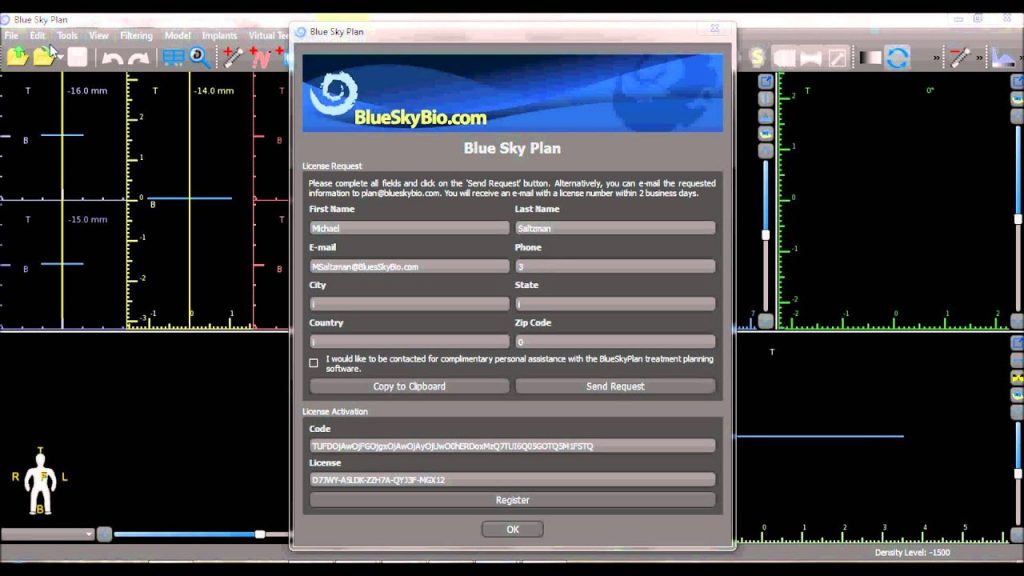Image resolution: width=1024 pixels, height=576 pixels.
Task: Expand the toolbar overflow chevron before histogram
Action: click(981, 58)
